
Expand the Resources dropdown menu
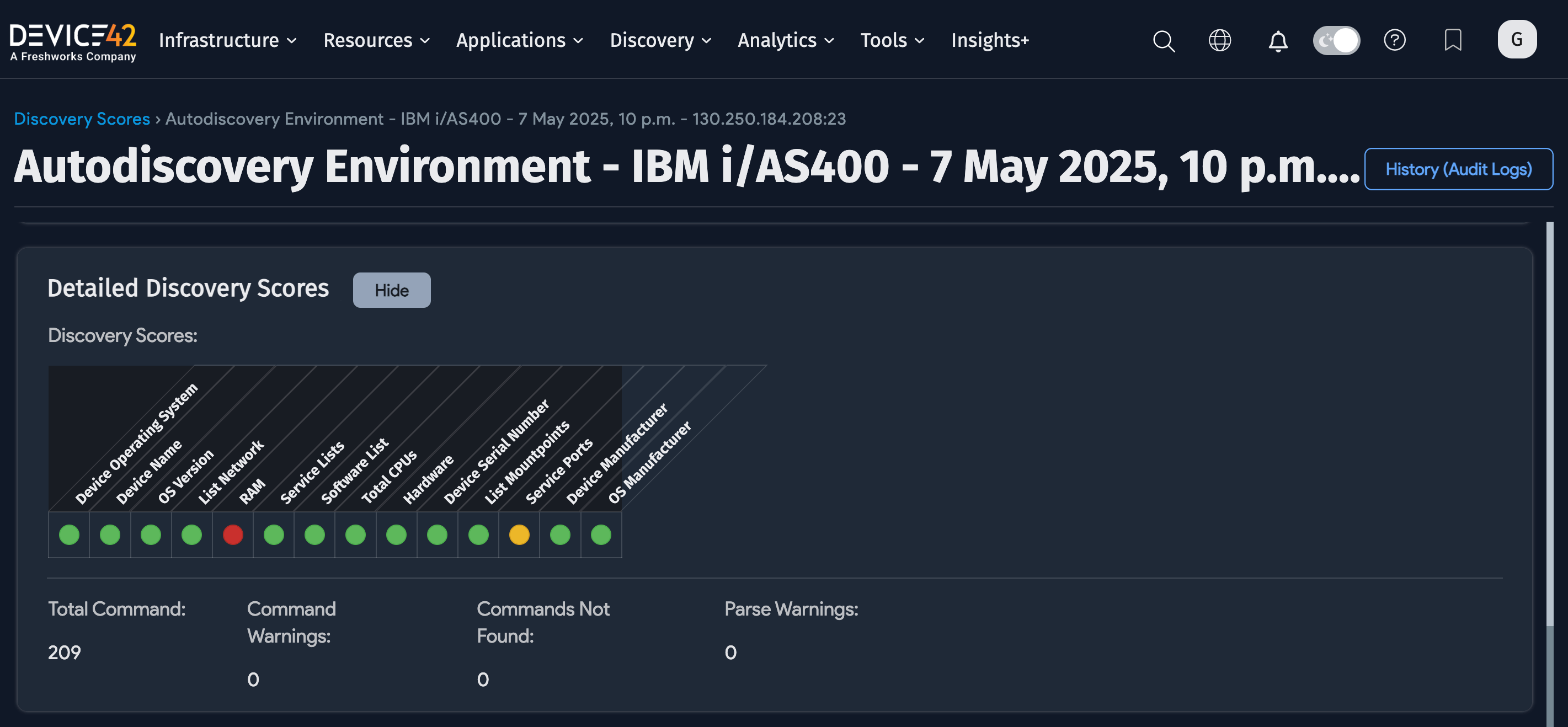pos(376,41)
